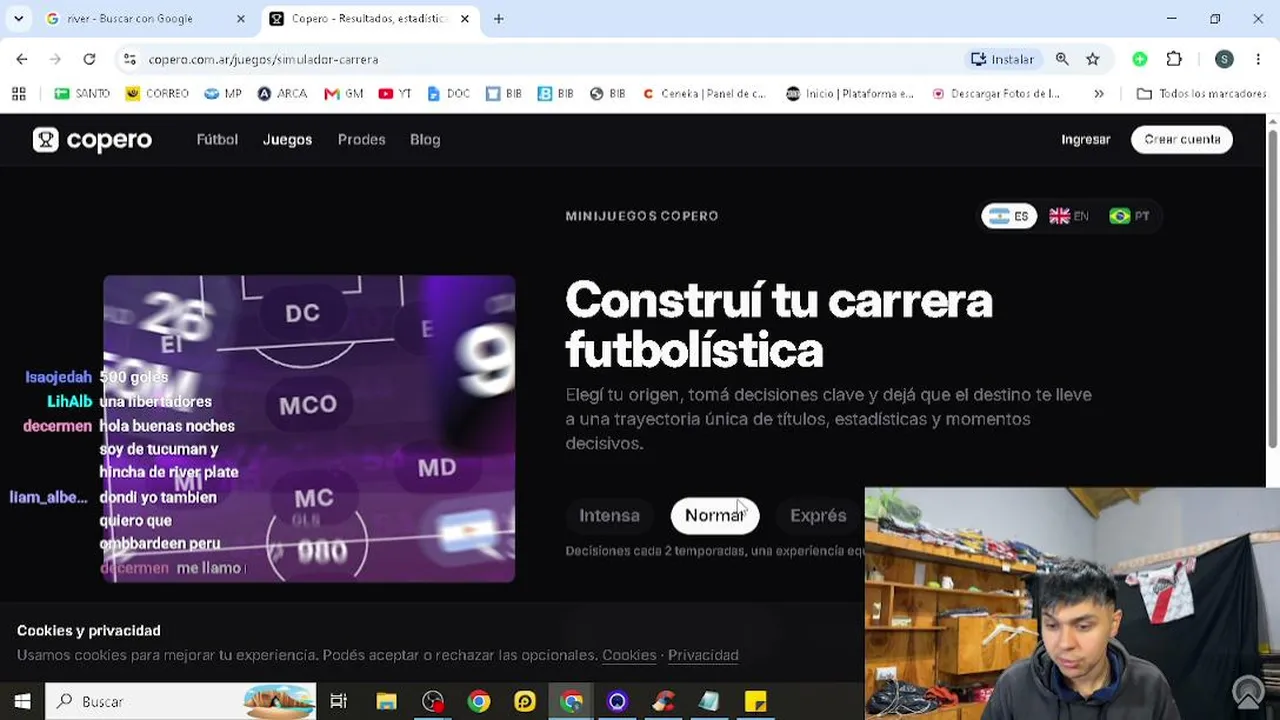
Task: Open Task View on the taskbar
Action: (x=339, y=701)
